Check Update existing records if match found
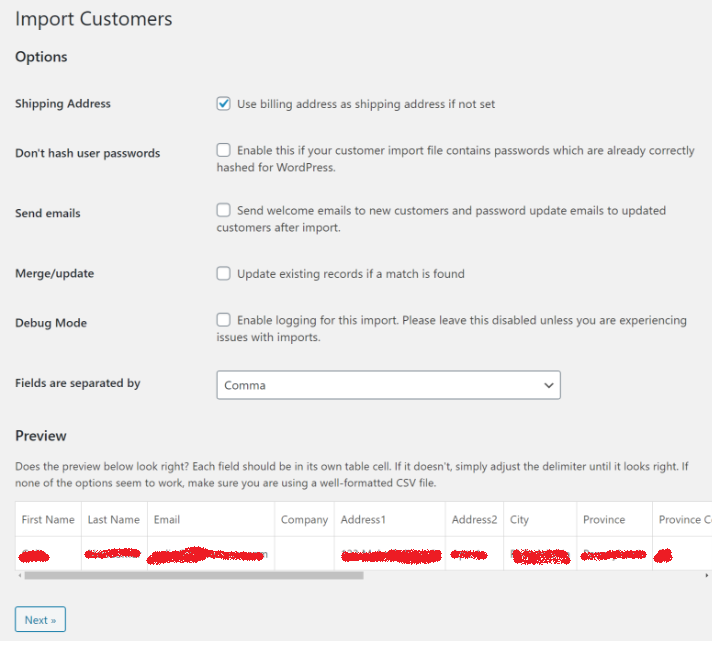This screenshot has width=712, height=655. pos(223,273)
